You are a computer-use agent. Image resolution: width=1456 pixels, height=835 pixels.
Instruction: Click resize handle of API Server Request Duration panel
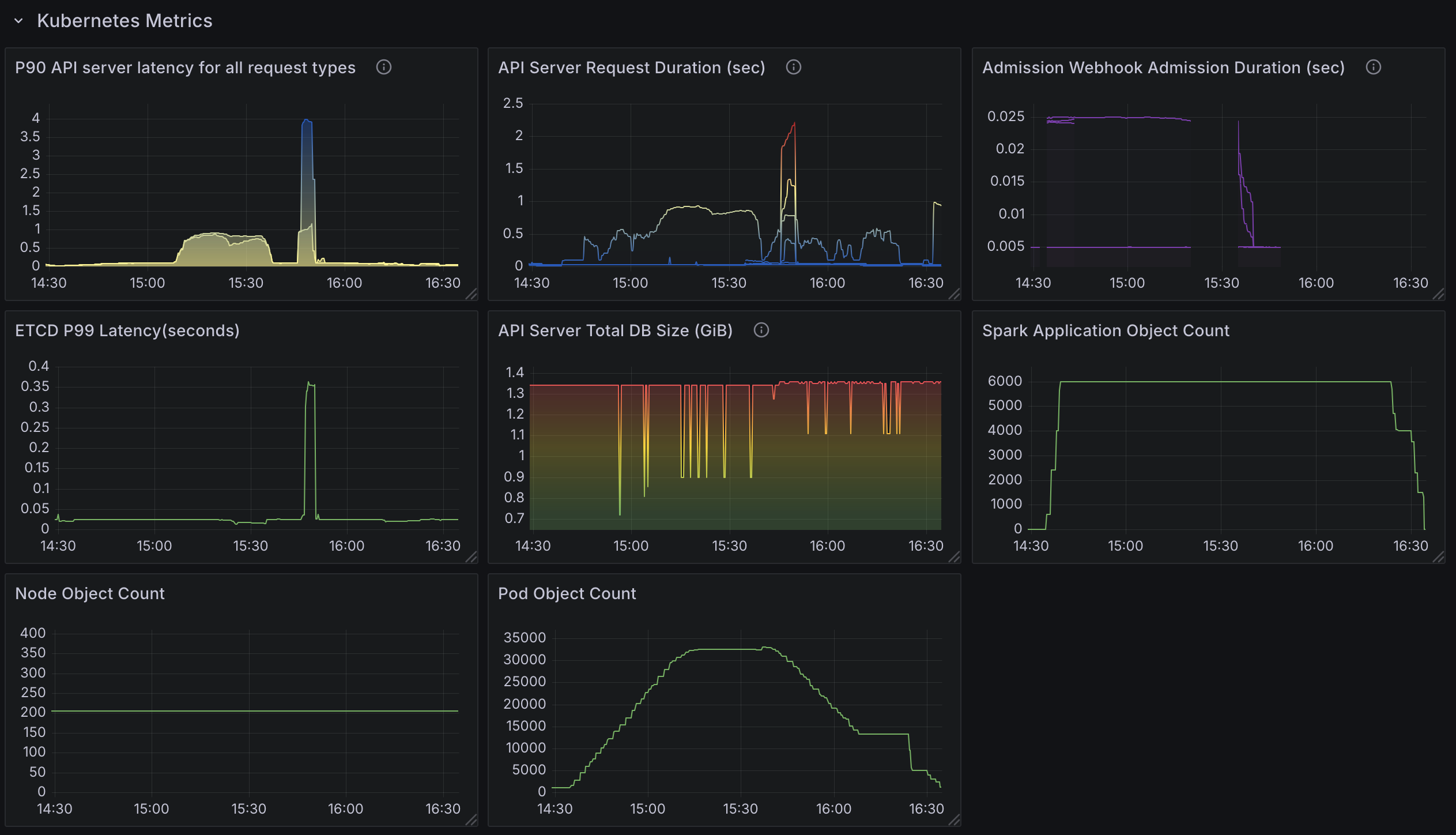click(x=955, y=295)
